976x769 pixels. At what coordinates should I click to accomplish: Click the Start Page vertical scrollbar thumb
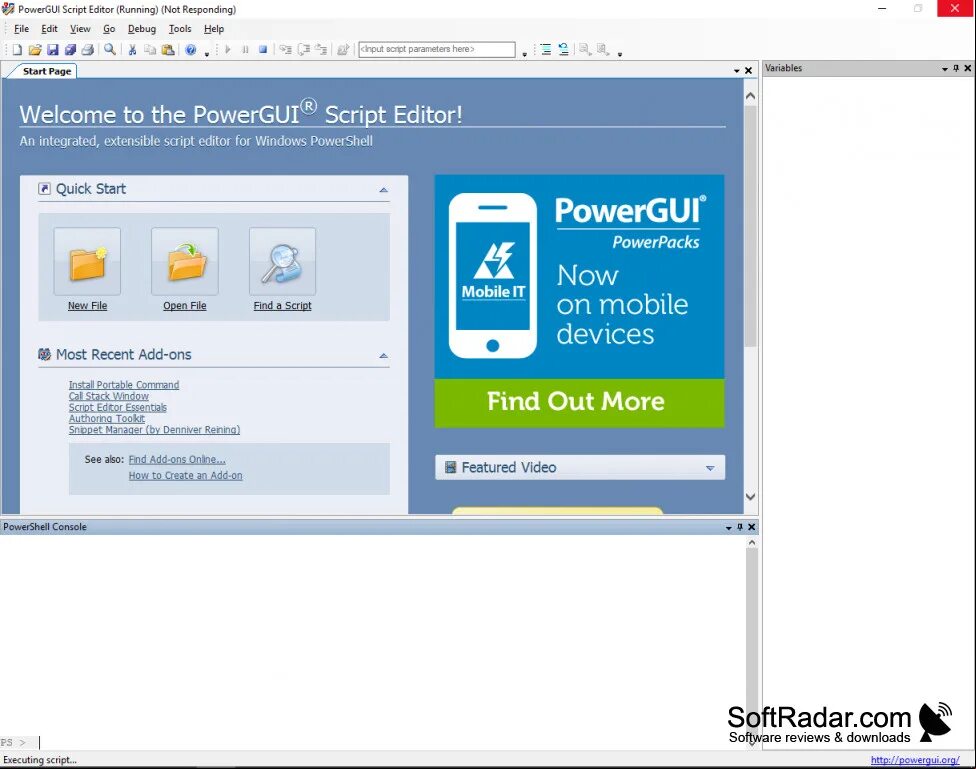[751, 226]
